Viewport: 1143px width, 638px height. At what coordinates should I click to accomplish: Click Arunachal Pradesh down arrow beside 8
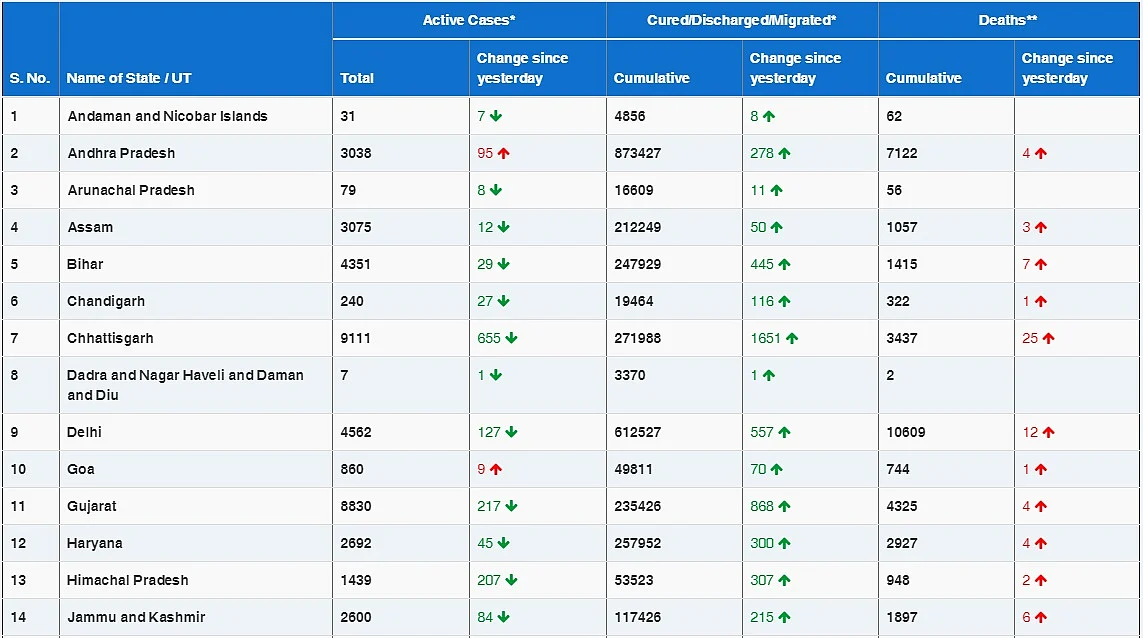click(496, 190)
